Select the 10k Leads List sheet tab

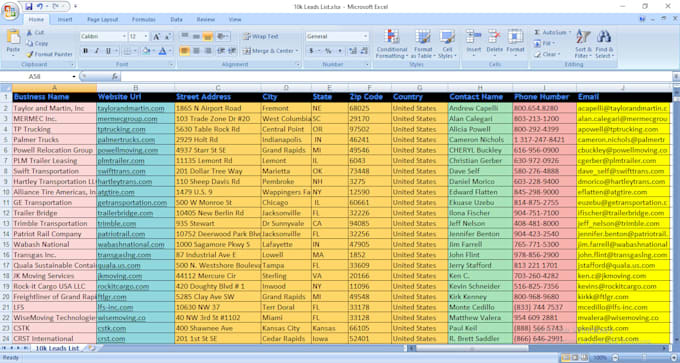click(x=57, y=348)
